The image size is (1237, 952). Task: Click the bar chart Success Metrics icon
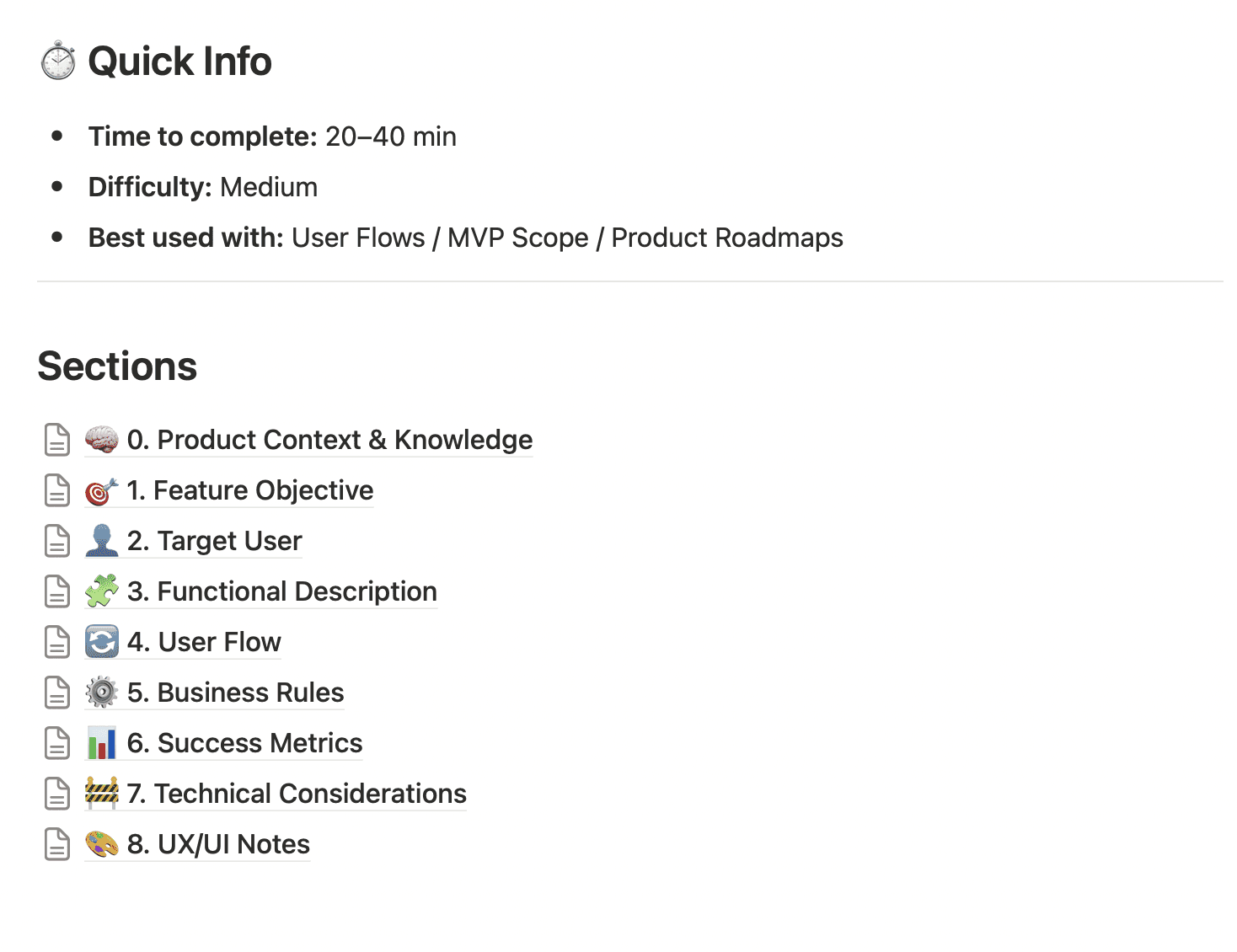pos(102,743)
